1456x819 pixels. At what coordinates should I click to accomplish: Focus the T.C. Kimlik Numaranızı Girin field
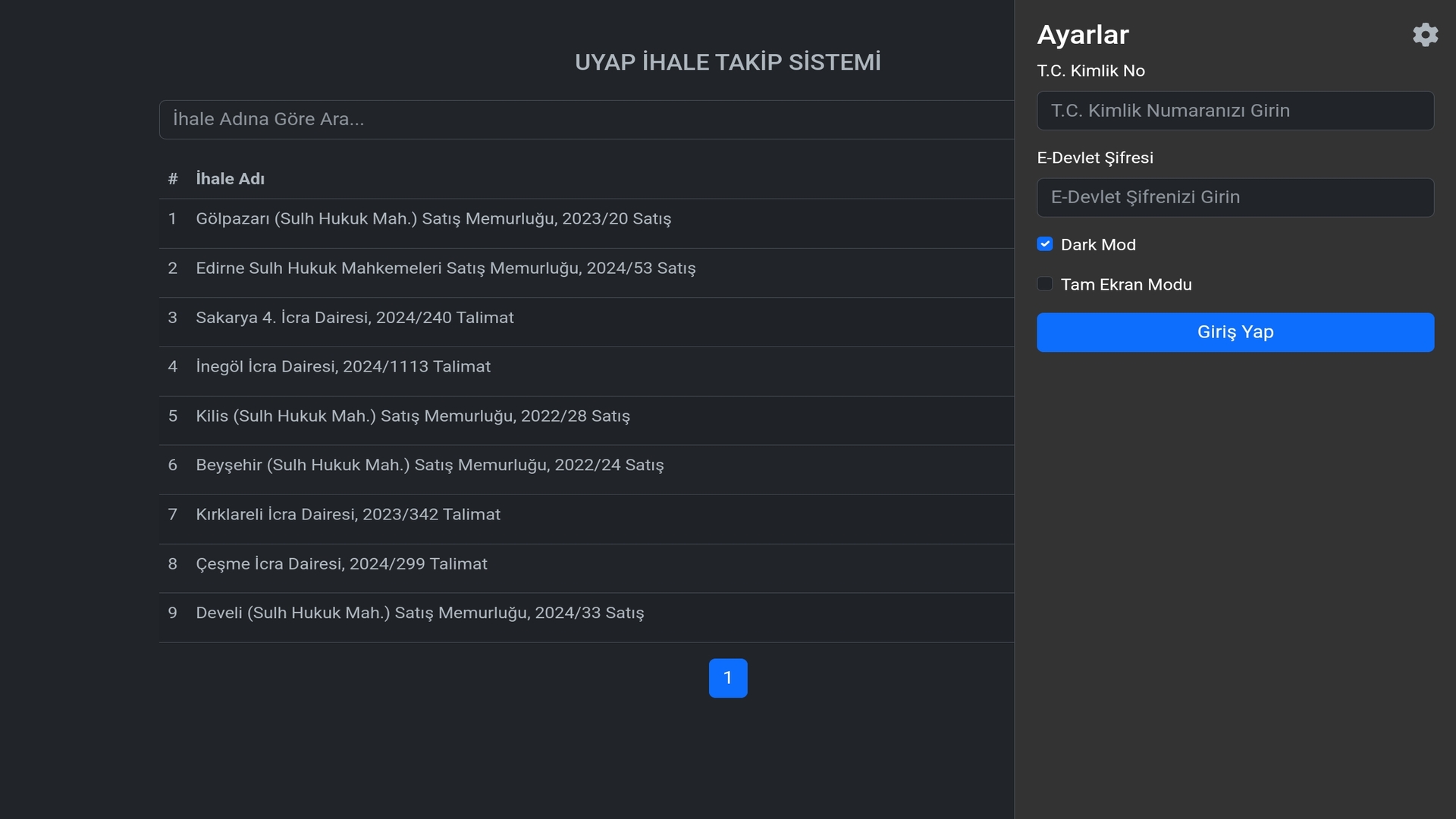(1235, 111)
